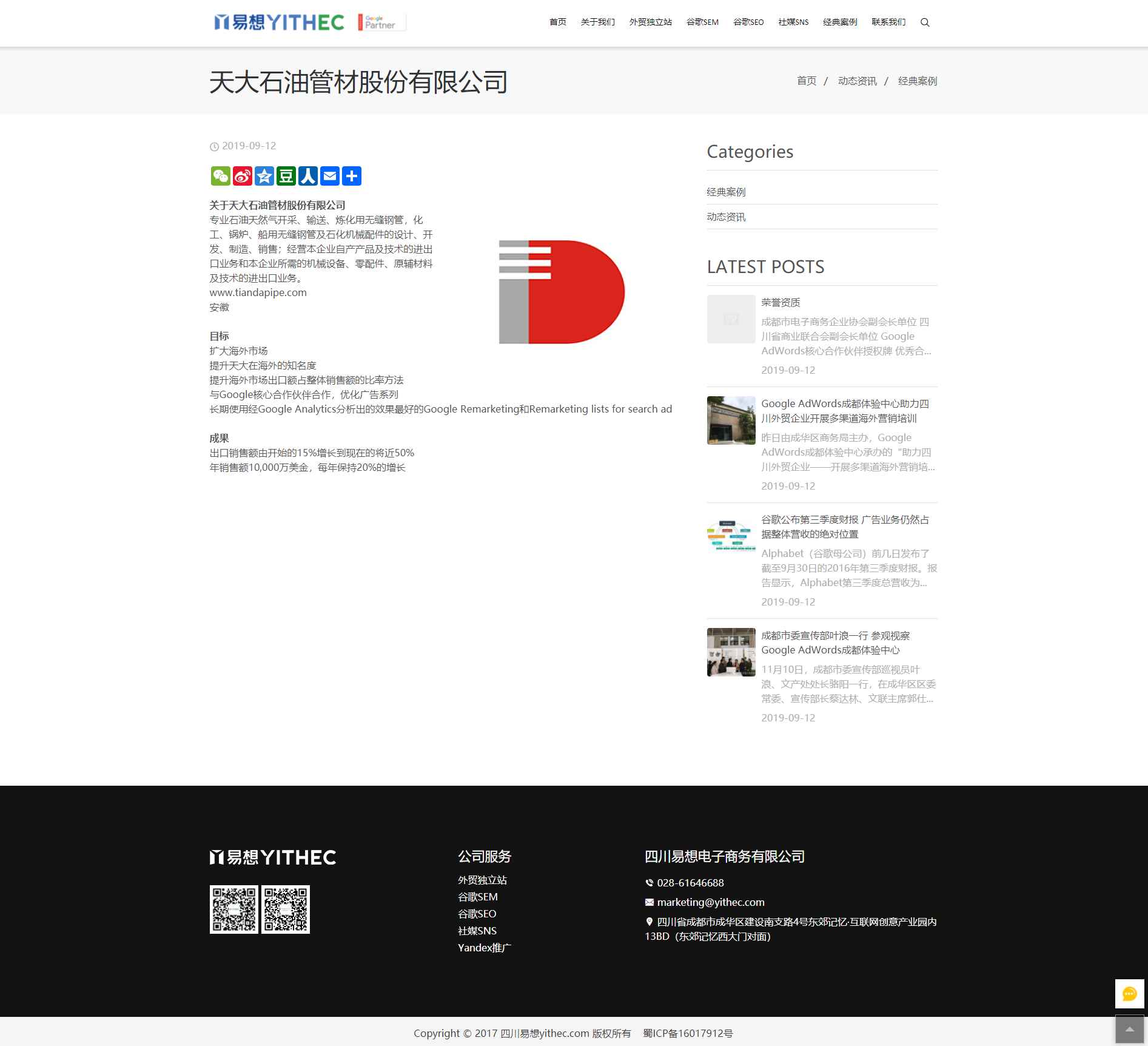Click 首页 in the breadcrumb
This screenshot has height=1046, width=1148.
coord(807,81)
